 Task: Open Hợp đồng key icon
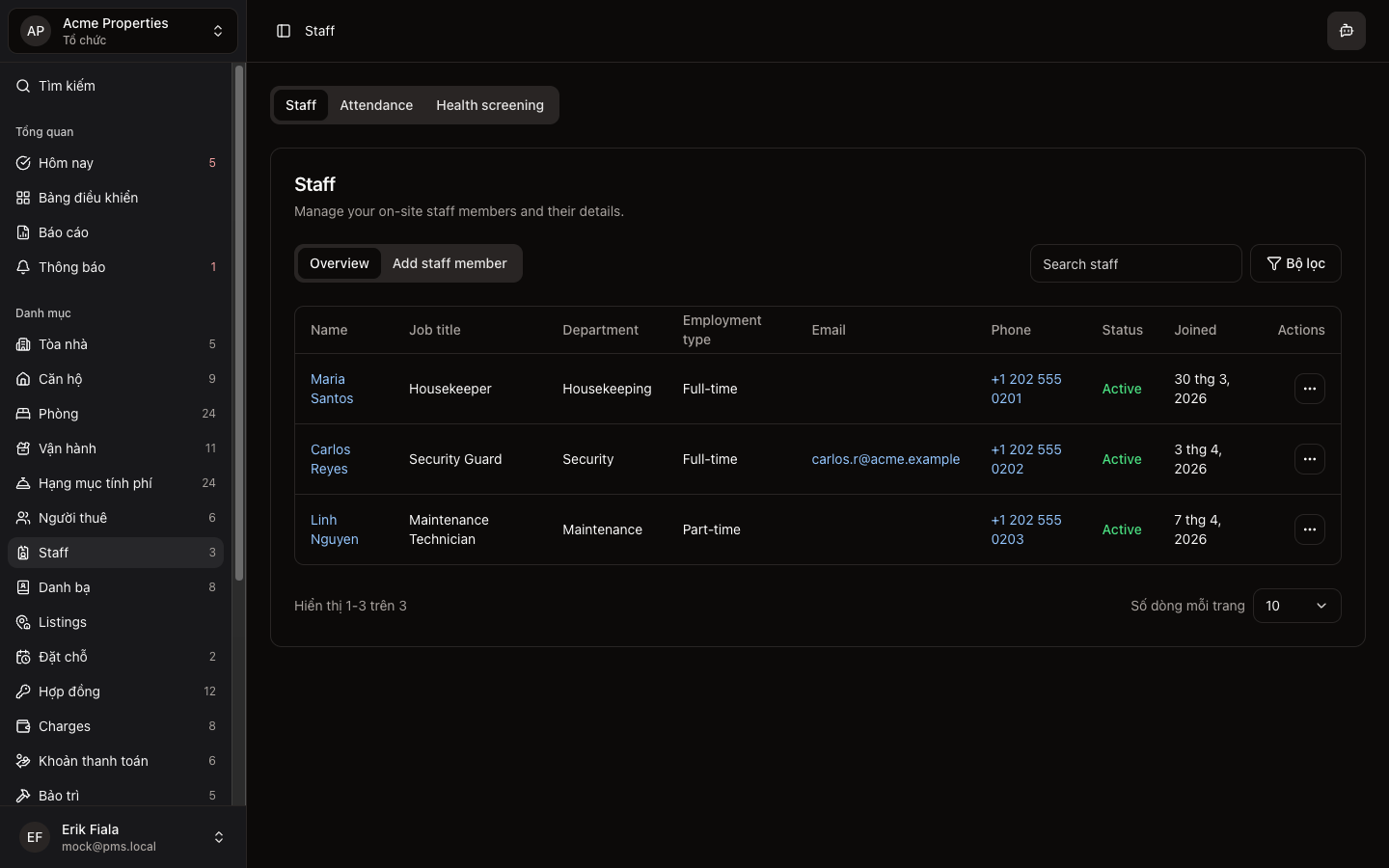click(23, 692)
